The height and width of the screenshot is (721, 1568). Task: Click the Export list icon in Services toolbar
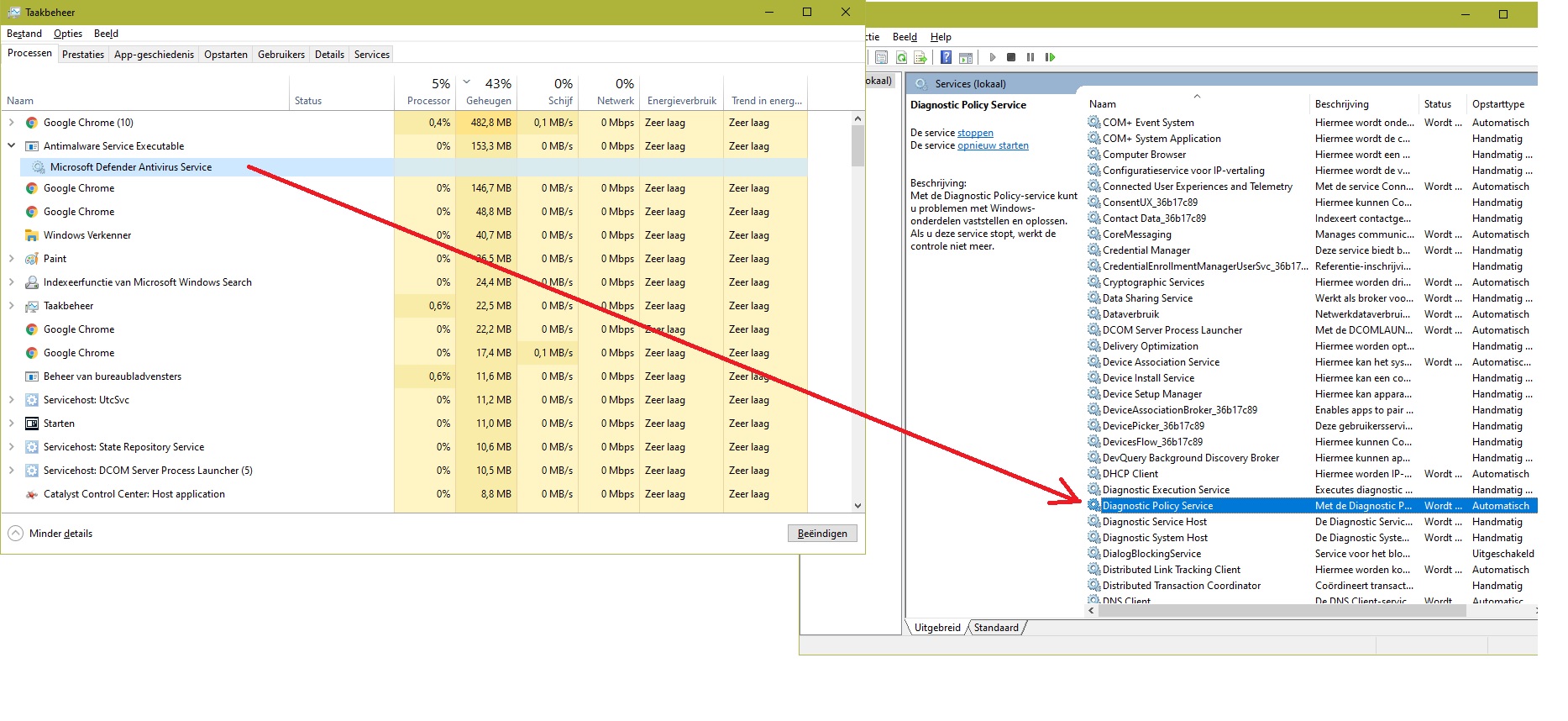(920, 57)
